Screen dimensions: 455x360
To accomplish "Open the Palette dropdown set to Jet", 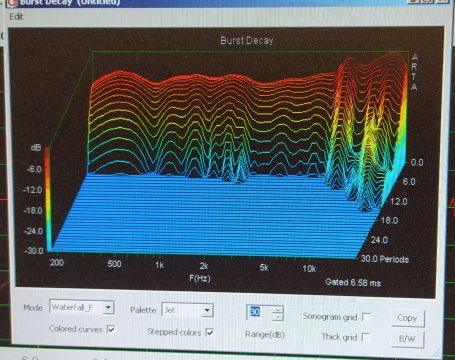I will (x=207, y=310).
